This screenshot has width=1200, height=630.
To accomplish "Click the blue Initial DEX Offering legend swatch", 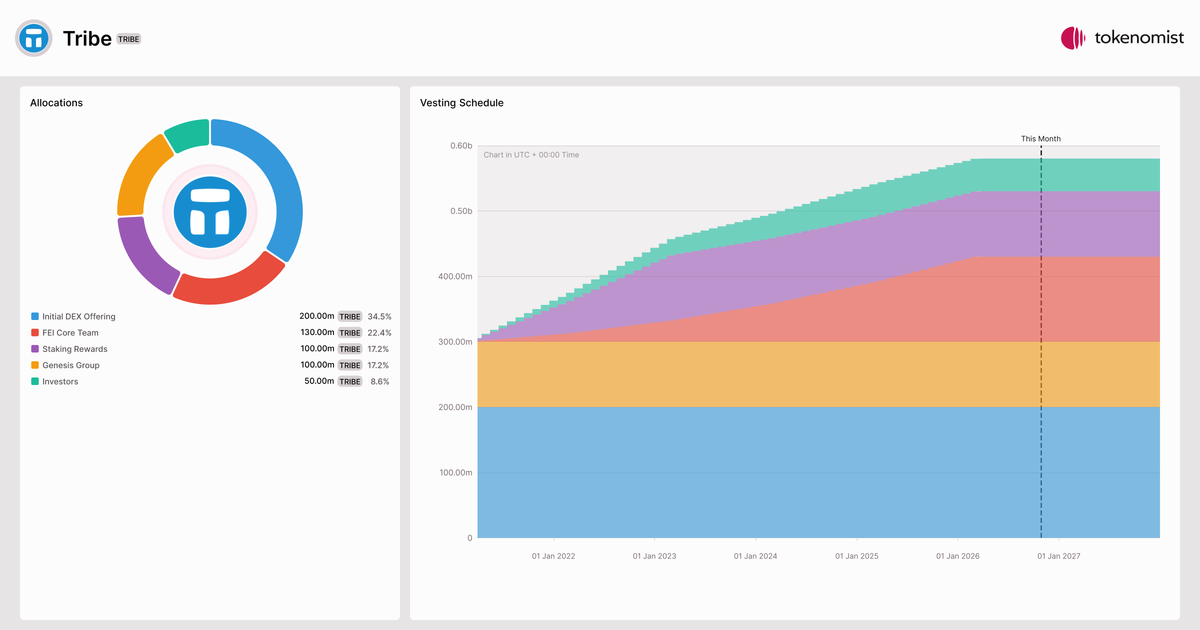I will pos(35,317).
